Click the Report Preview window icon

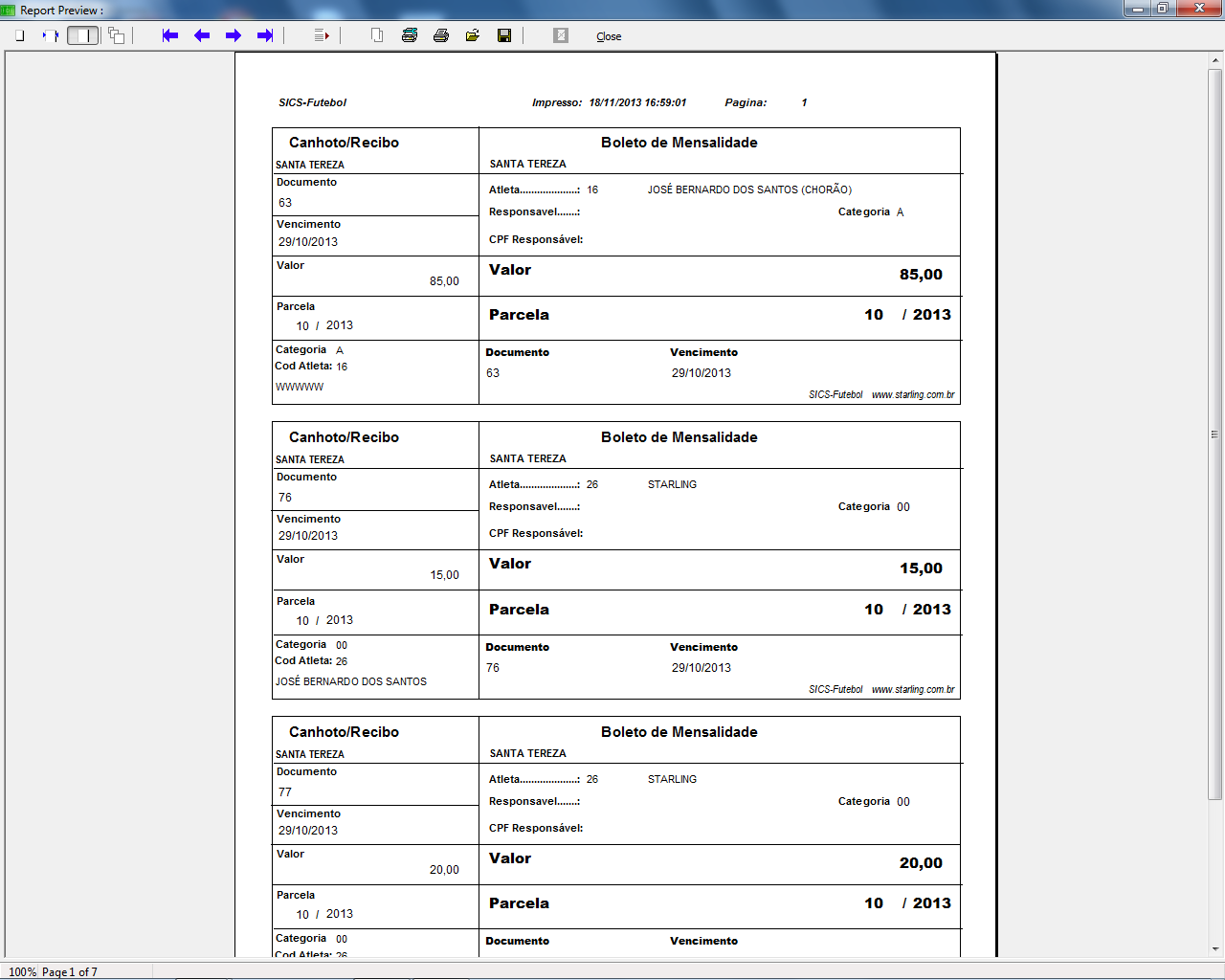coord(9,10)
